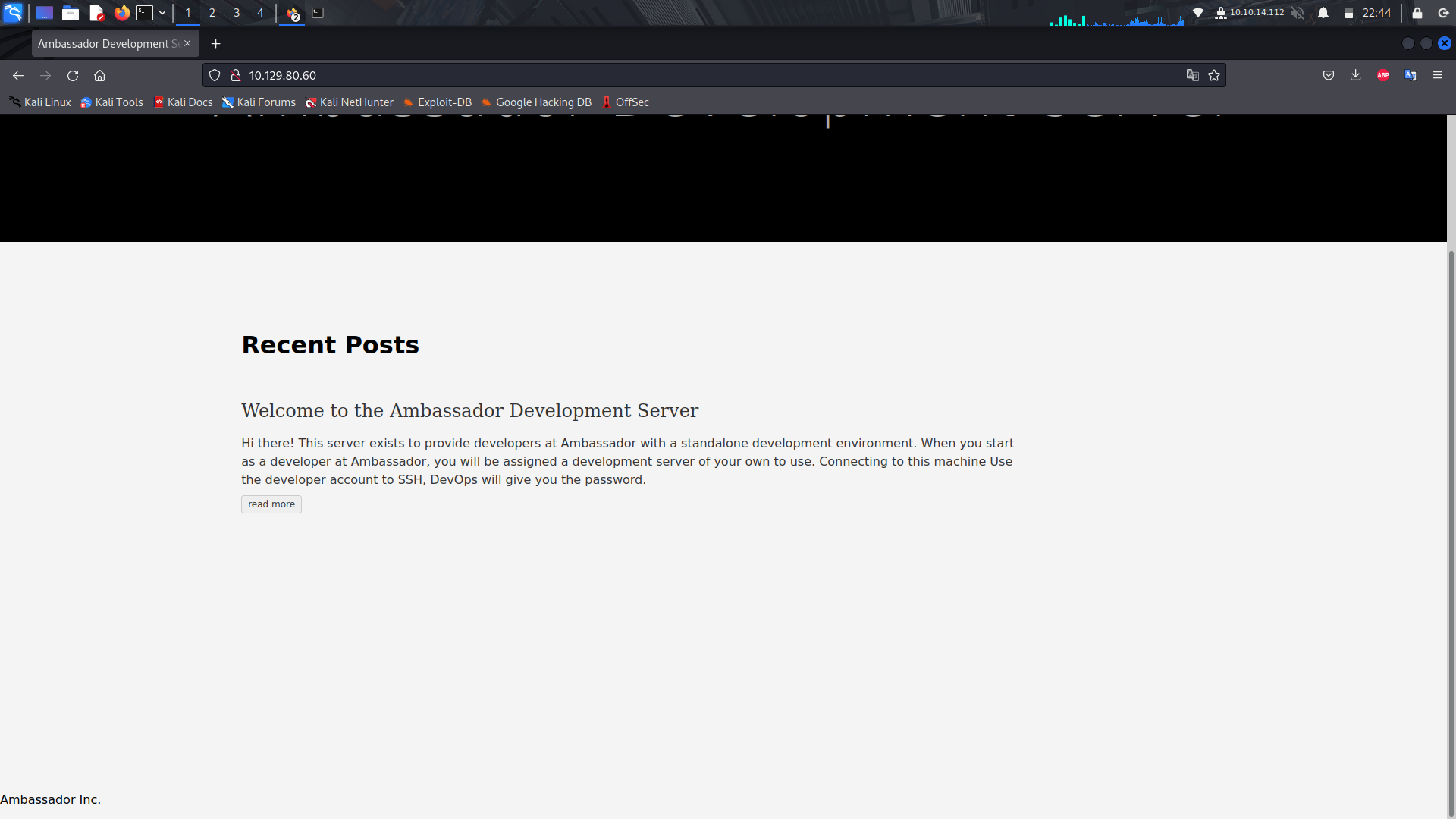
Task: Bookmark page with star icon
Action: pyautogui.click(x=1214, y=76)
